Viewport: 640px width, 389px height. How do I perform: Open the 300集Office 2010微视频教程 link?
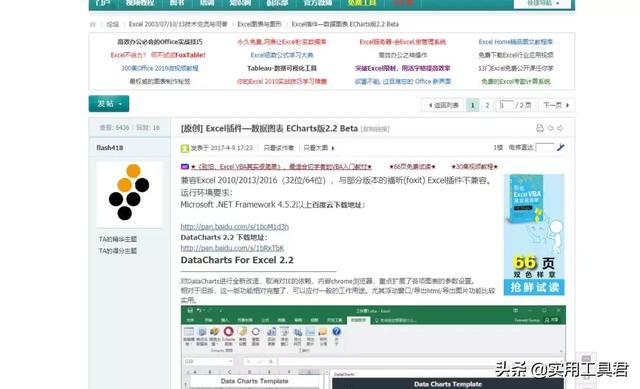(160, 68)
